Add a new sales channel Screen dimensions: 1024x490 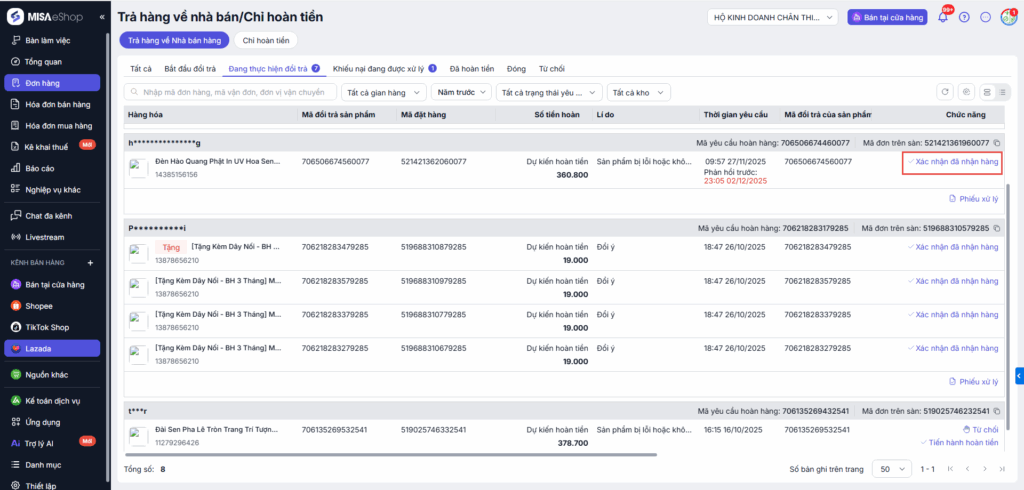coord(89,262)
